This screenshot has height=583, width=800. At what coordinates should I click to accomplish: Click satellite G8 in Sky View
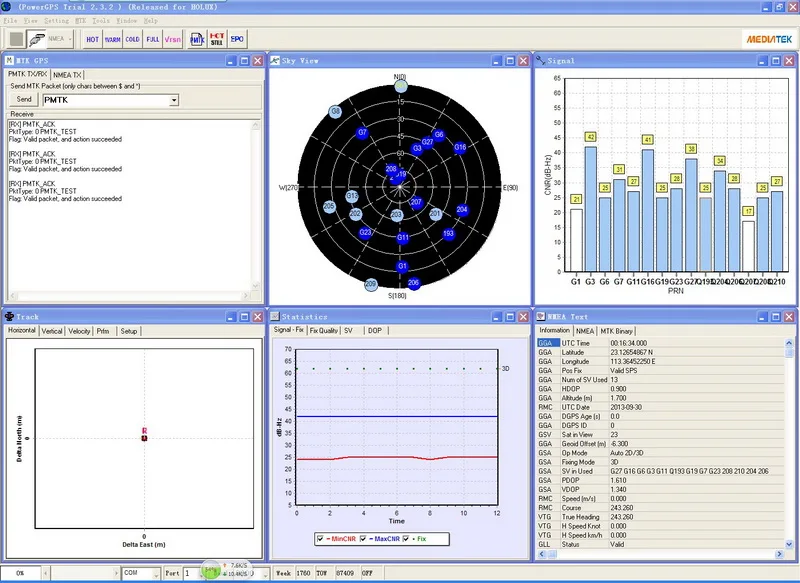[335, 111]
